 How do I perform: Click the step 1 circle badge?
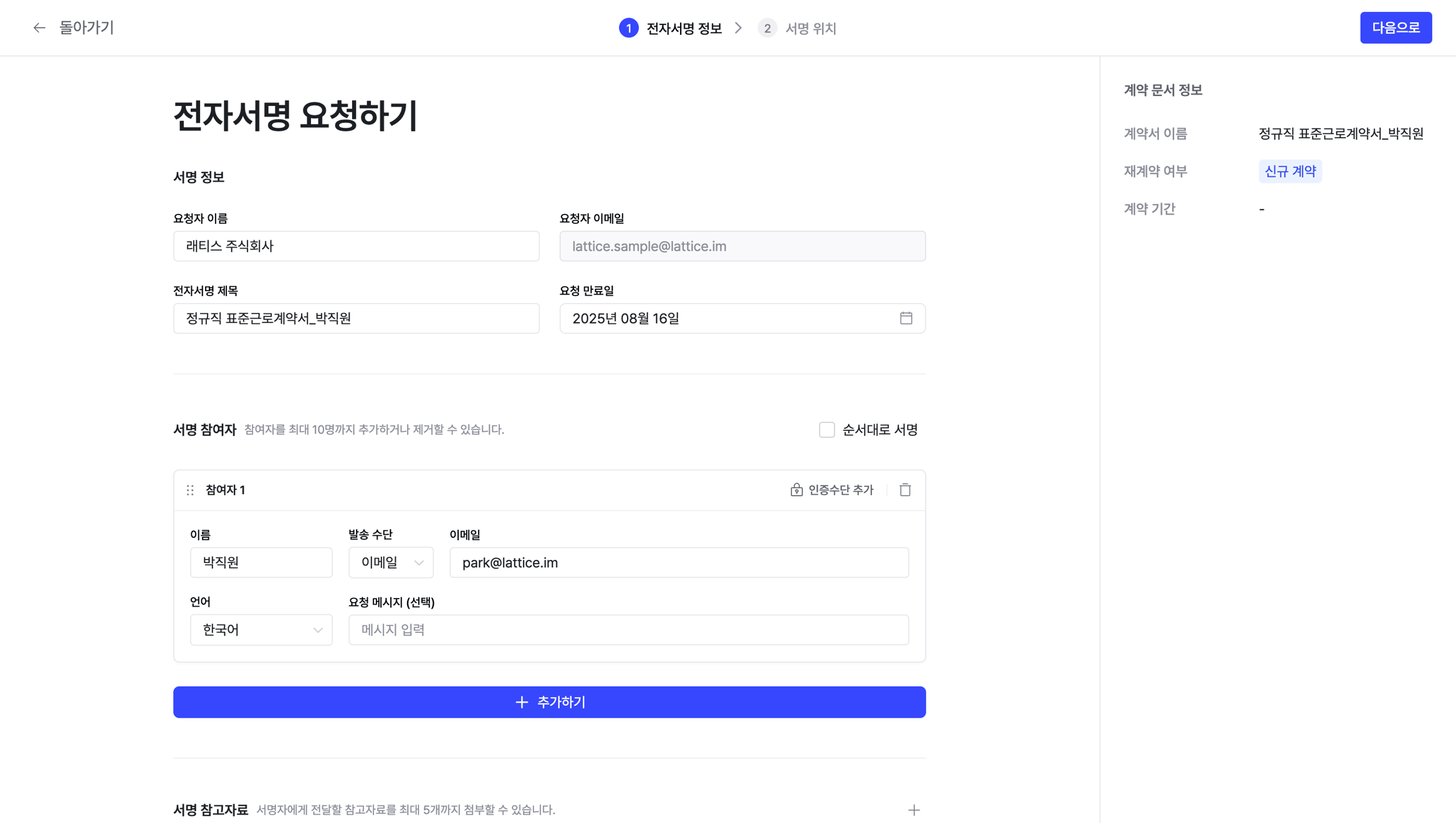pyautogui.click(x=628, y=28)
